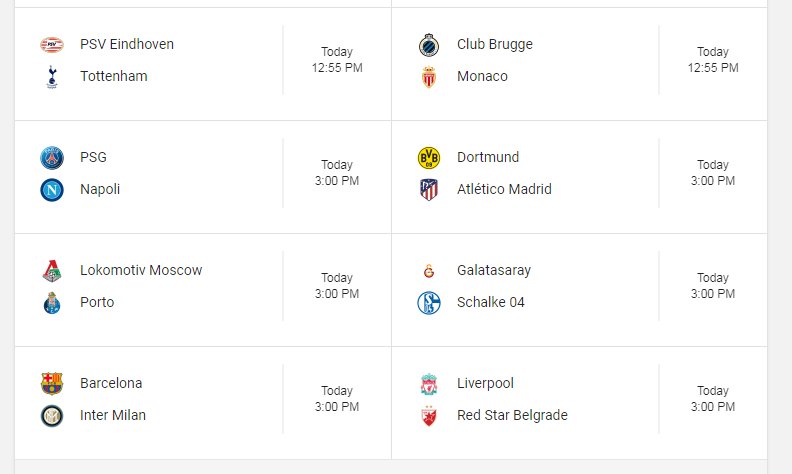Screen dimensions: 792x474
Task: Open the Inter Milan team link
Action: click(x=113, y=415)
